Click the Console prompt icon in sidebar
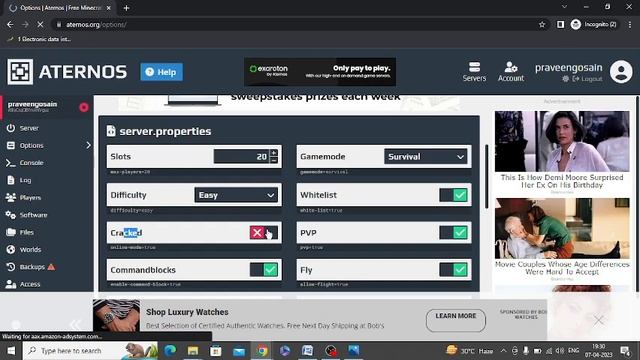Image resolution: width=640 pixels, height=360 pixels. (x=11, y=163)
